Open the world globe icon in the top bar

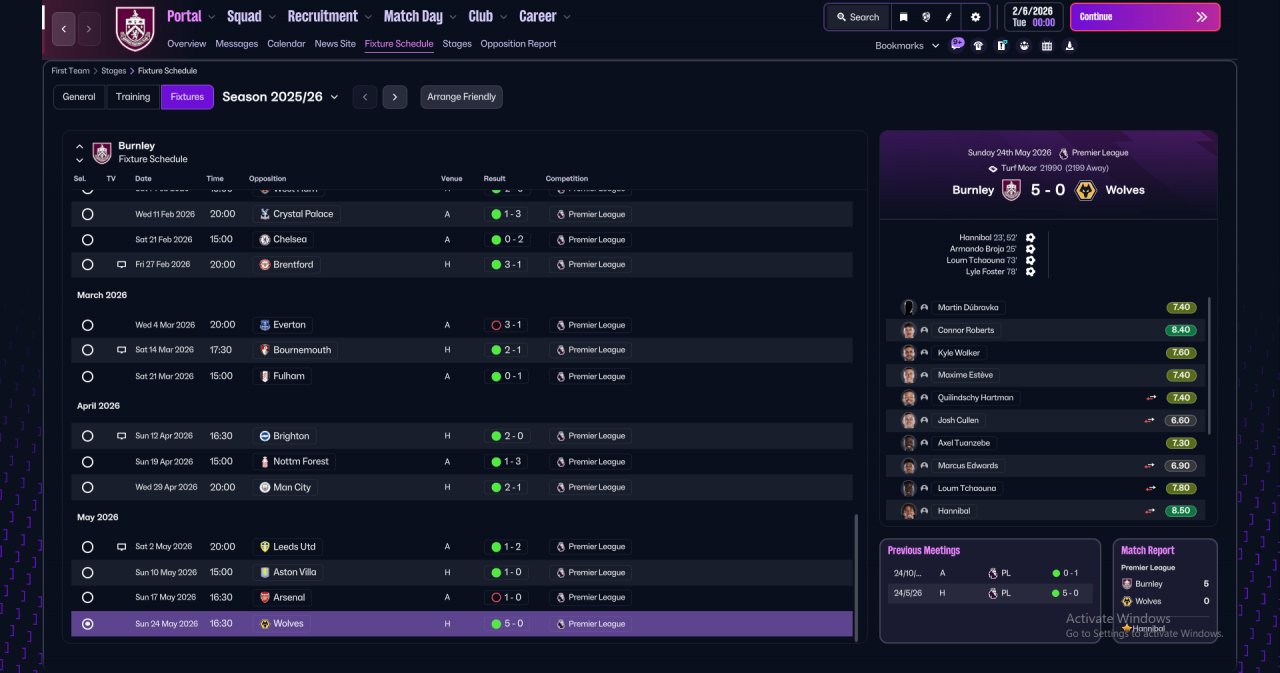pyautogui.click(x=927, y=17)
